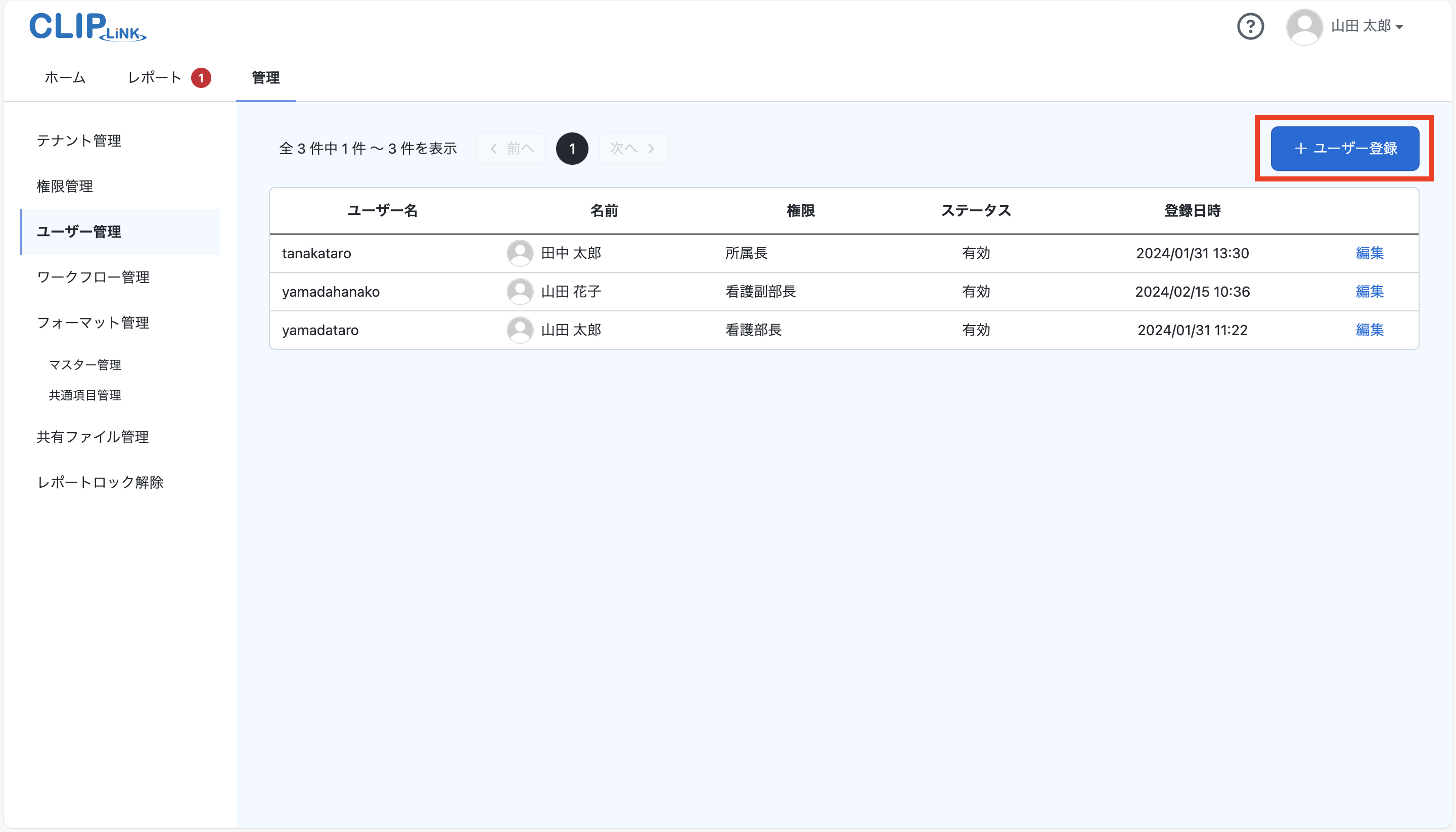Click the 次へ next-page chevron
Image resolution: width=1456 pixels, height=832 pixels.
652,148
